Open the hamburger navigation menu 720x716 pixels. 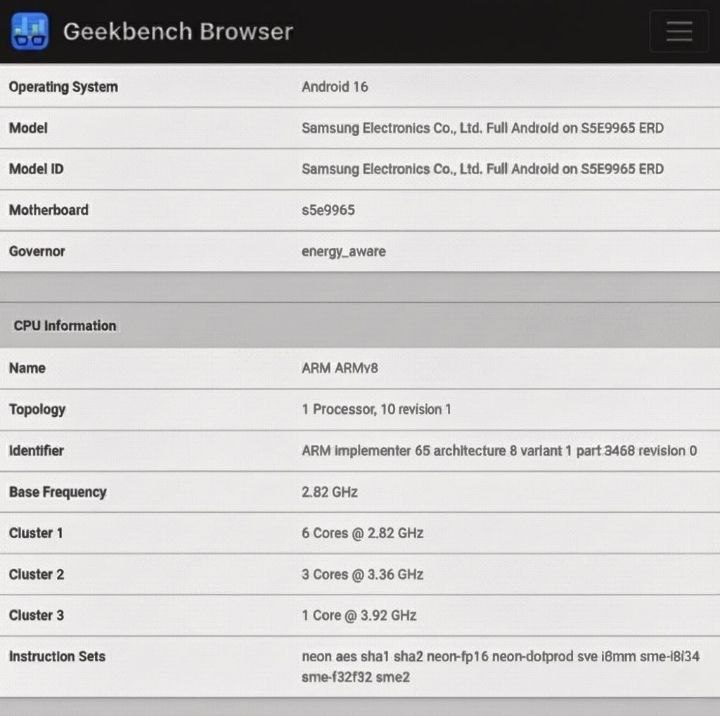(679, 31)
